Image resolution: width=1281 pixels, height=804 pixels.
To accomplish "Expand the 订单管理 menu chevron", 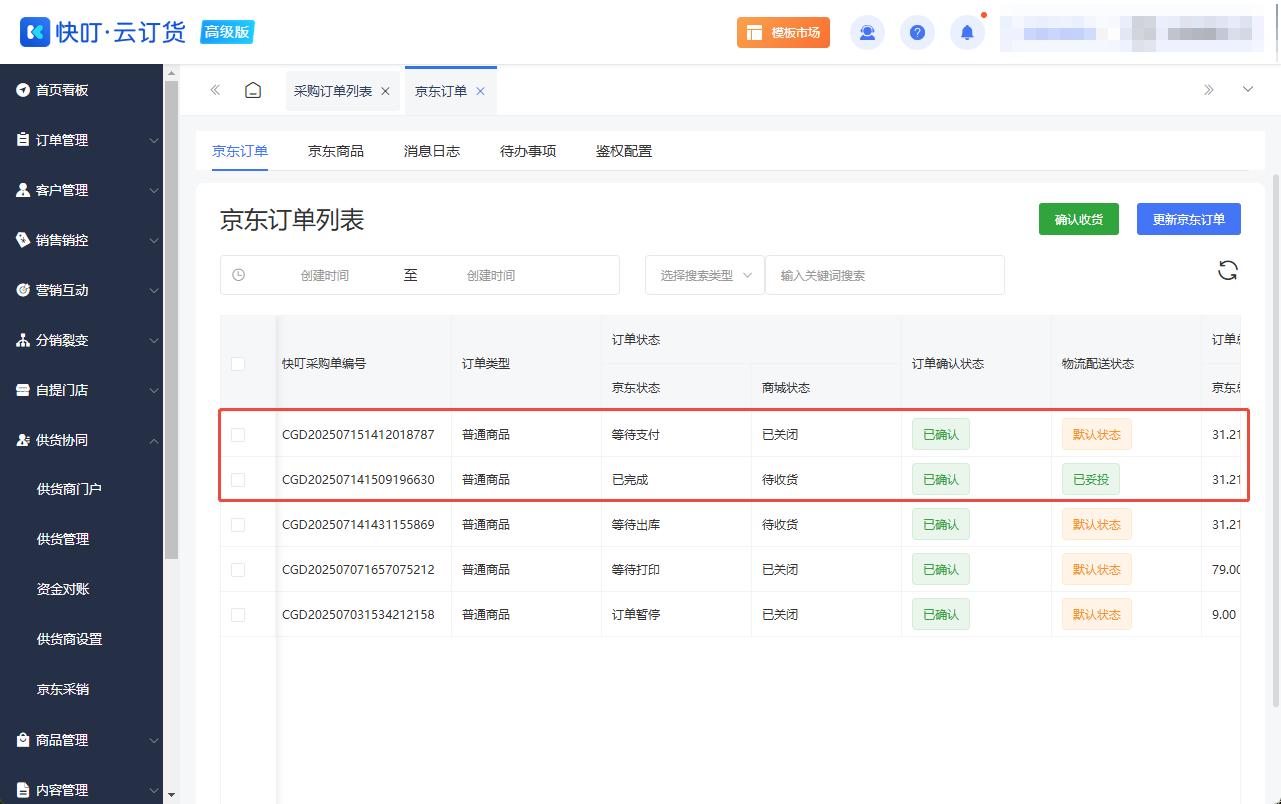I will [154, 141].
